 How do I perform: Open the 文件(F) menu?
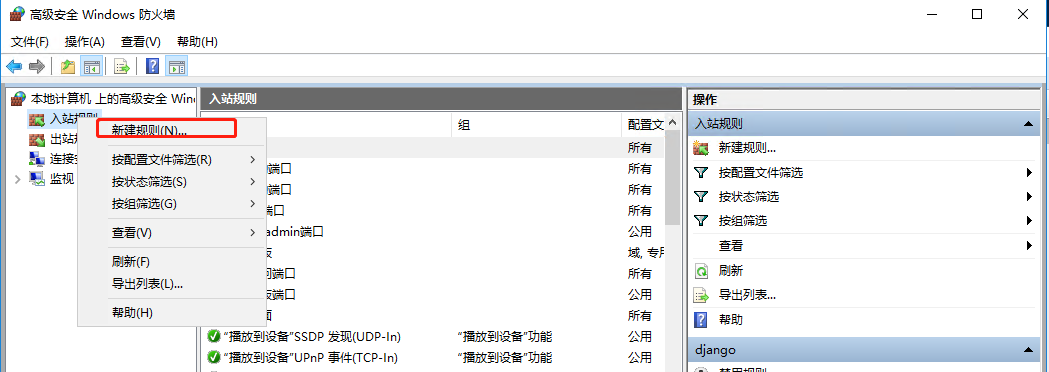30,41
